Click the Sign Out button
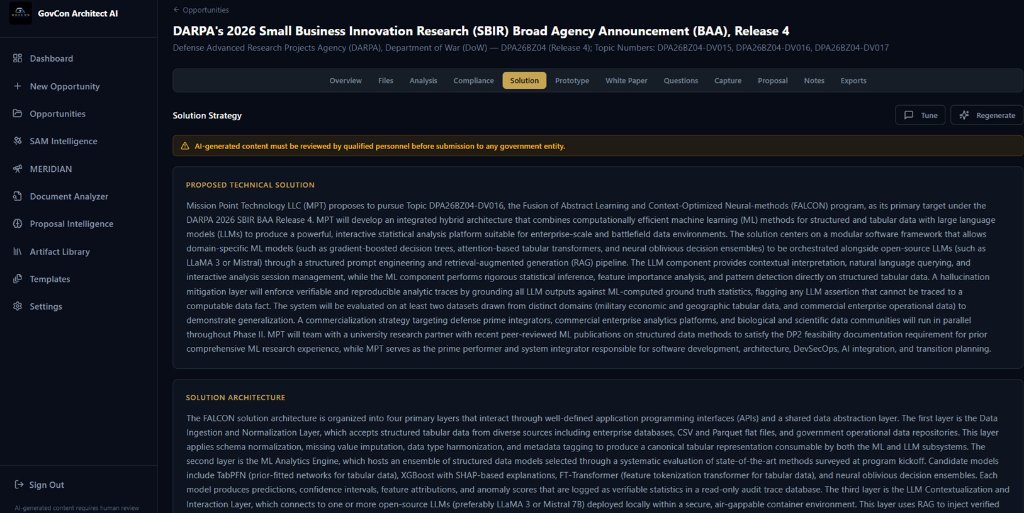 point(39,484)
